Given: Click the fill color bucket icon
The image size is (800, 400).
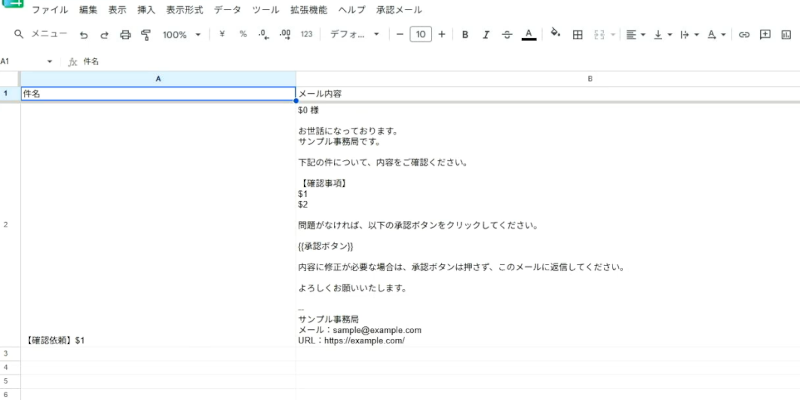Looking at the screenshot, I should tap(555, 33).
